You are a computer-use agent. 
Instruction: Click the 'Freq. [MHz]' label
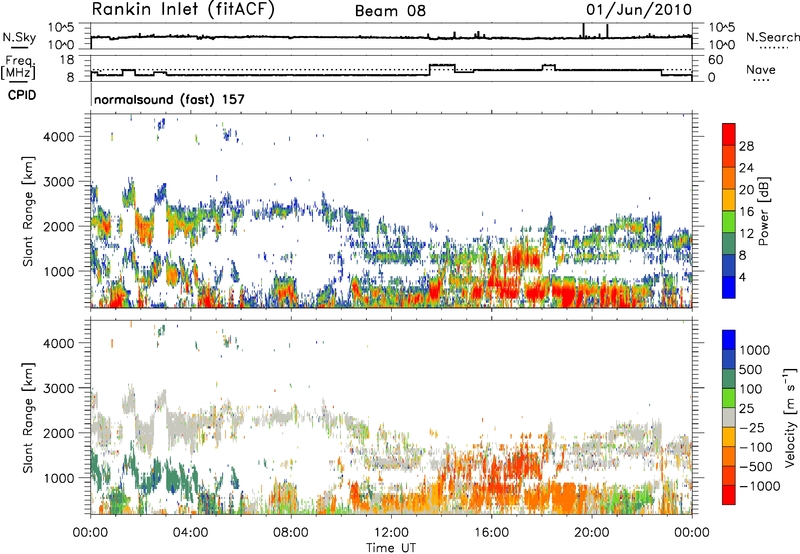19,67
